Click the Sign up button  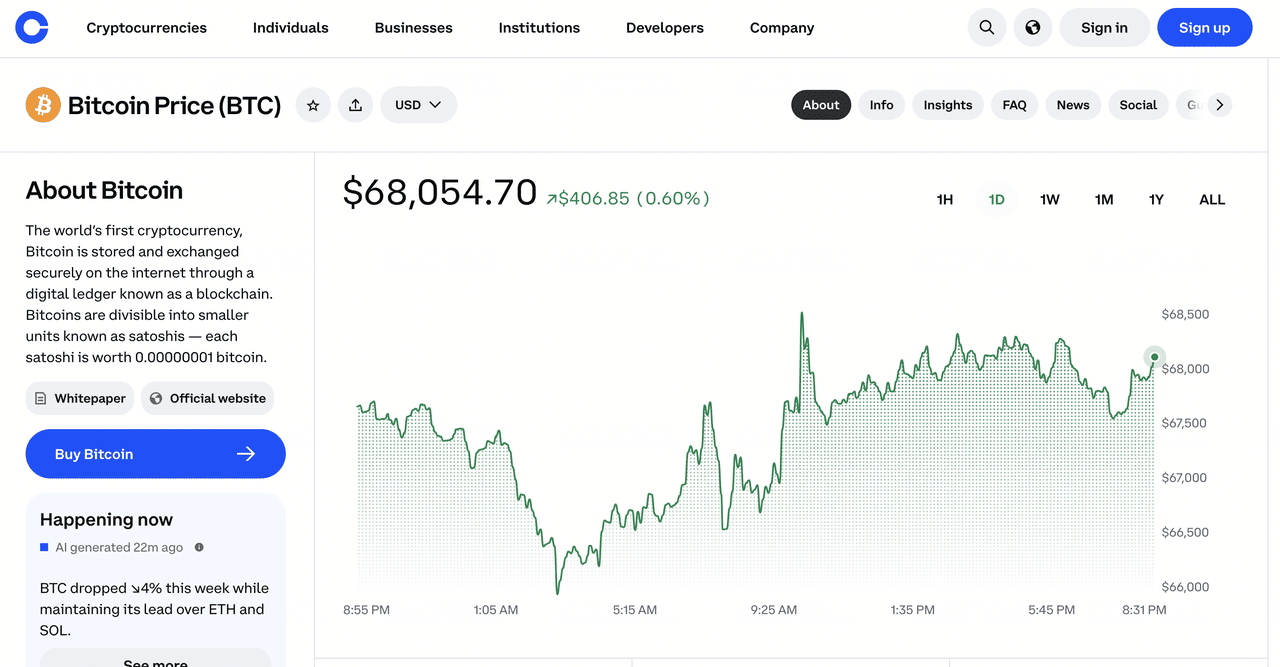1204,28
